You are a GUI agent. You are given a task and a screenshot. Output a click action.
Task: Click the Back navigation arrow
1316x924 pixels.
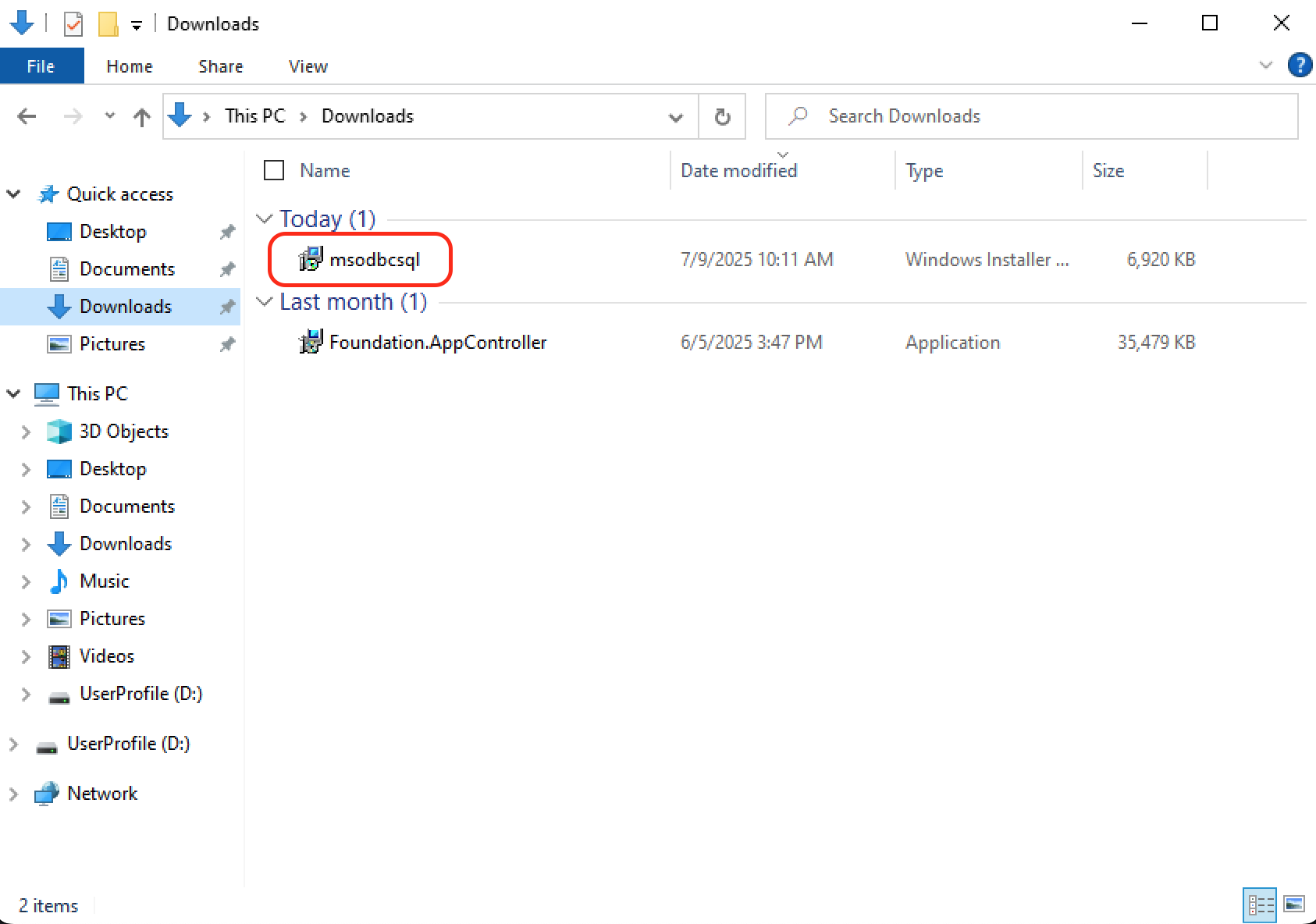click(27, 117)
